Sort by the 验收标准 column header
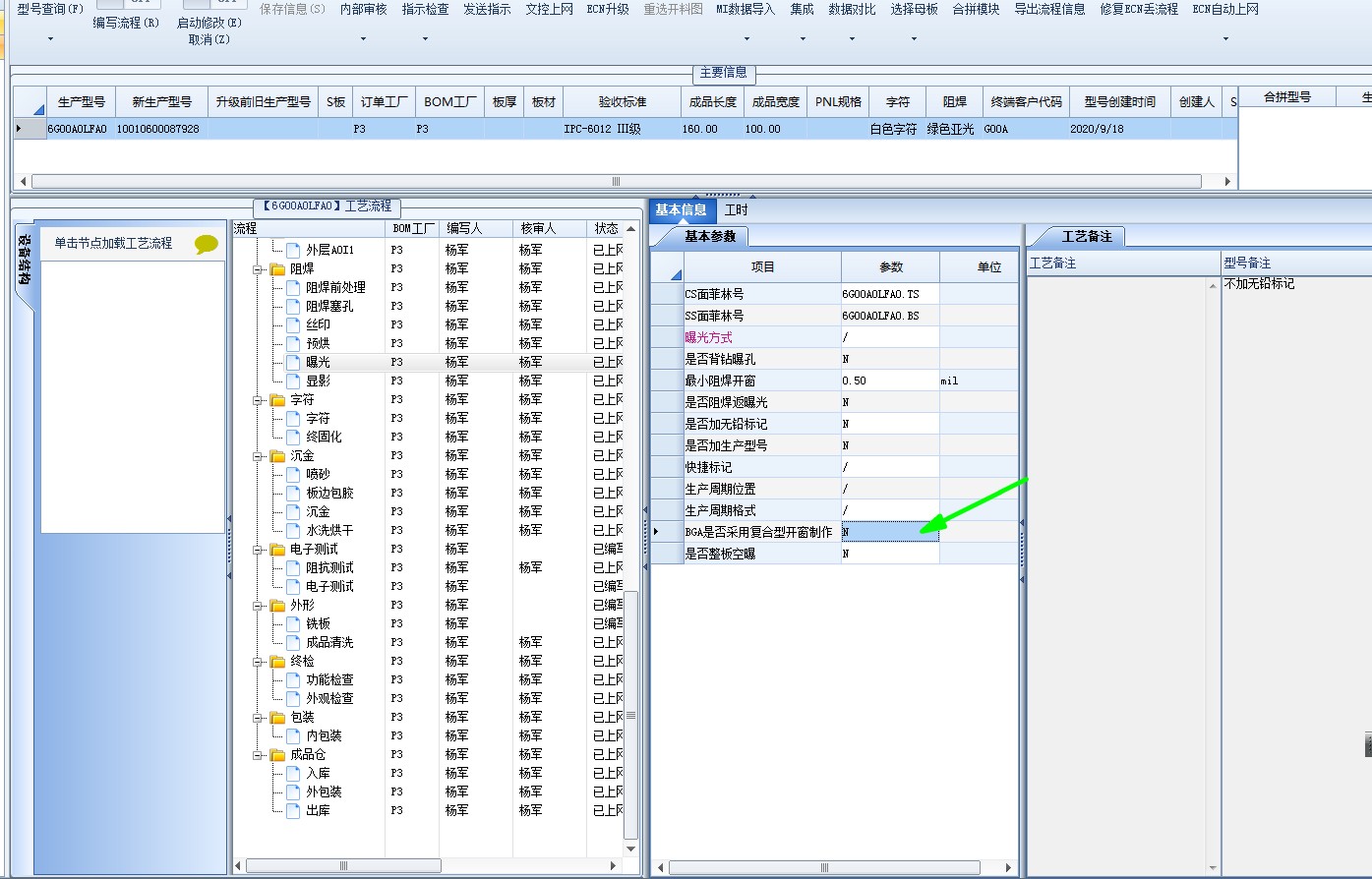This screenshot has height=879, width=1372. click(622, 101)
